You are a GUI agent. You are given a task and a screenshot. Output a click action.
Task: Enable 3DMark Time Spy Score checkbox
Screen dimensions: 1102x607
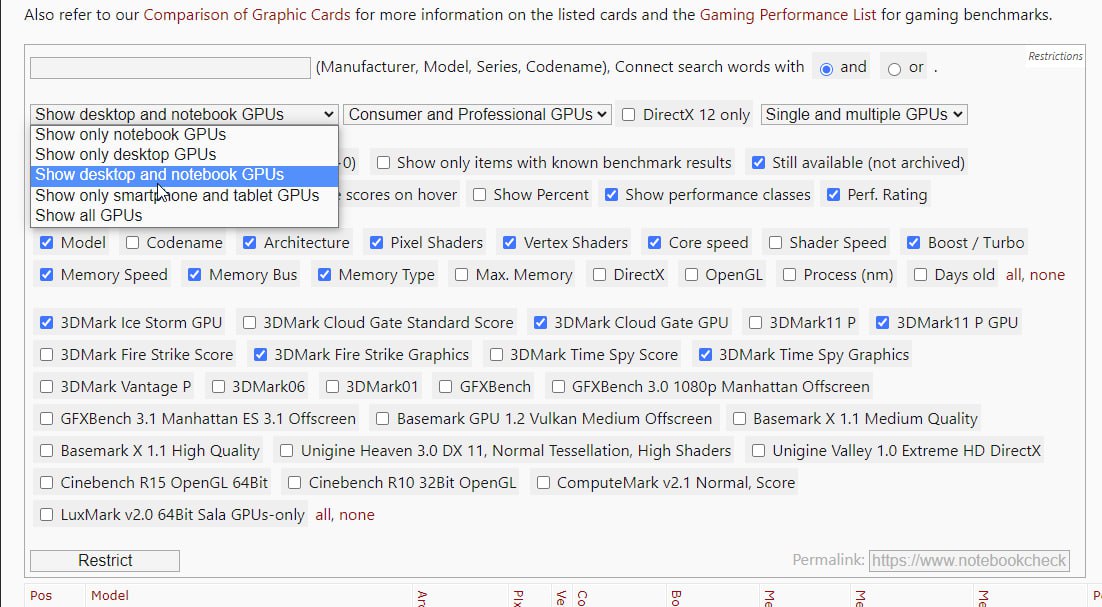497,355
